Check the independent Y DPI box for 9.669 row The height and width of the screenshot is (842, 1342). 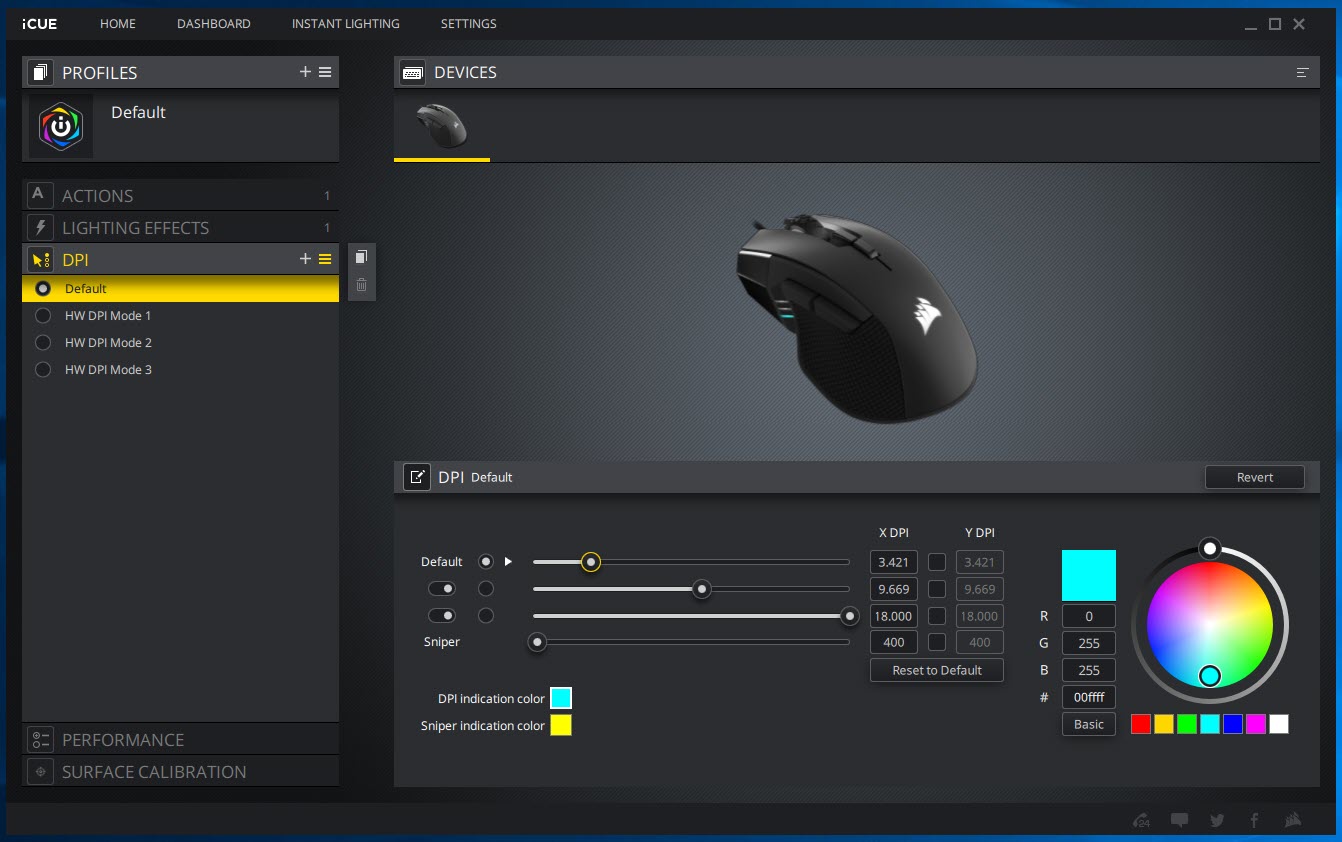pos(937,589)
